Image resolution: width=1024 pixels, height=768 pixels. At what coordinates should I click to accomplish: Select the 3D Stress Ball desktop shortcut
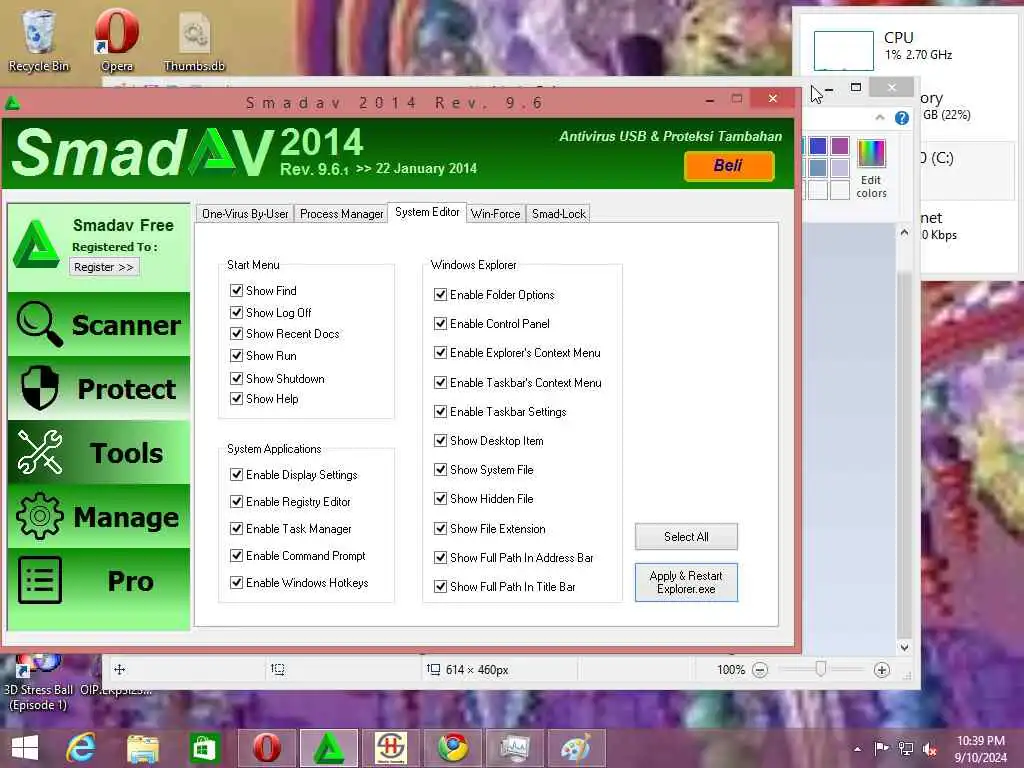tap(39, 683)
